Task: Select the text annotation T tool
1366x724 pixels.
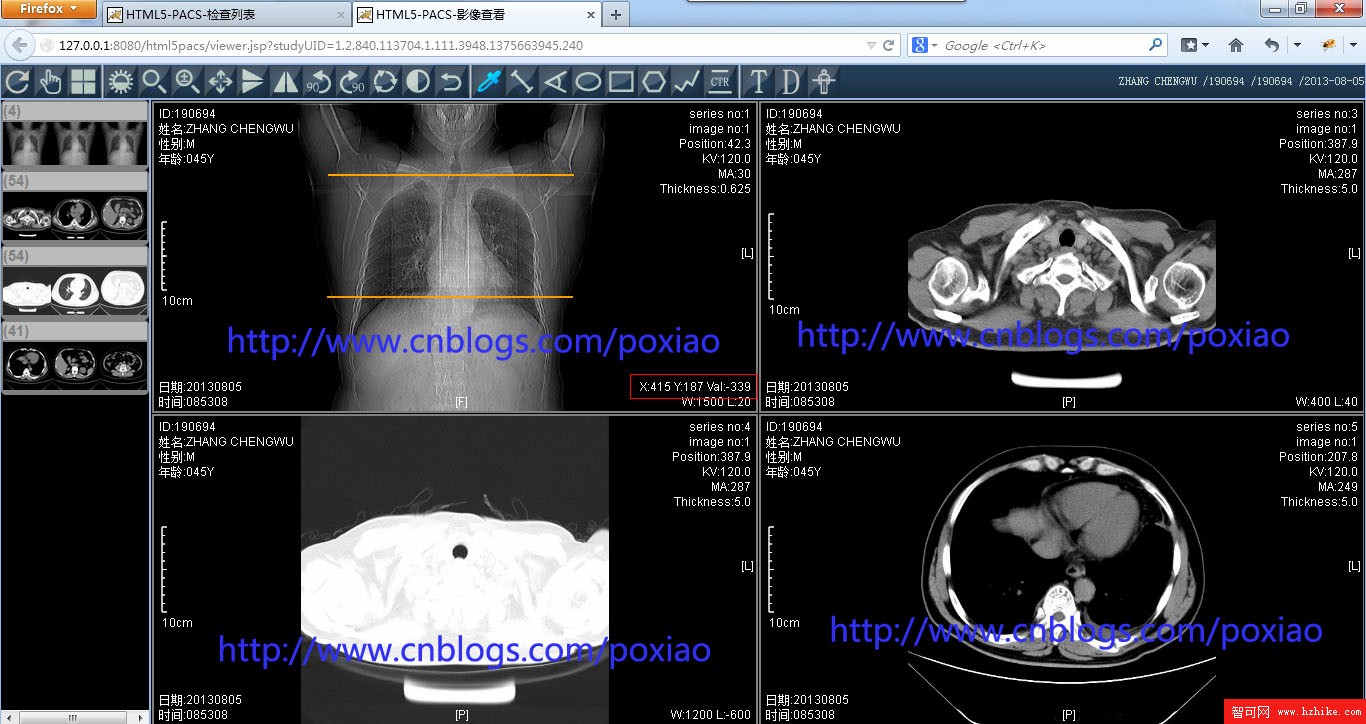Action: (758, 82)
